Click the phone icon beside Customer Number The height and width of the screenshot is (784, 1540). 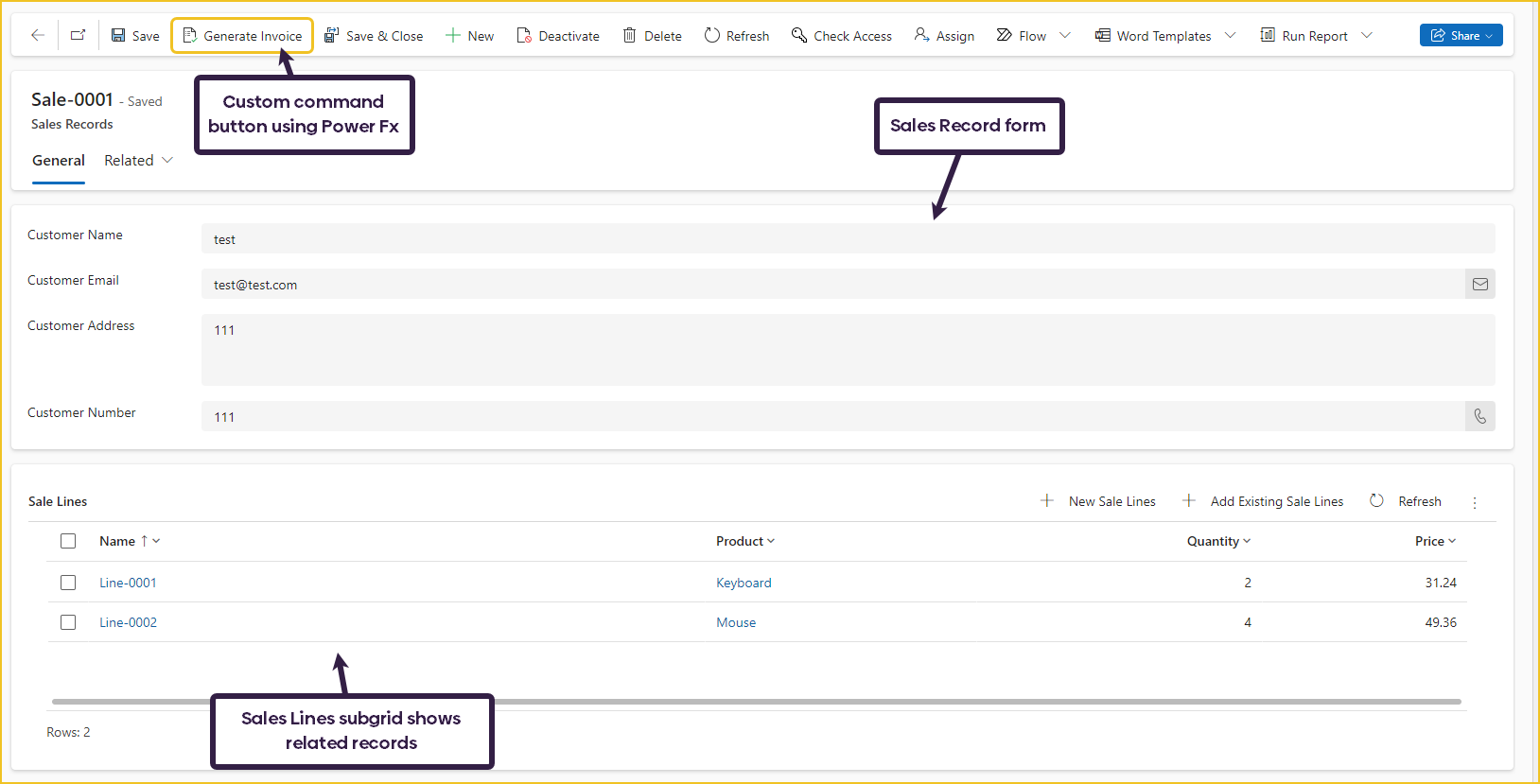(1479, 417)
